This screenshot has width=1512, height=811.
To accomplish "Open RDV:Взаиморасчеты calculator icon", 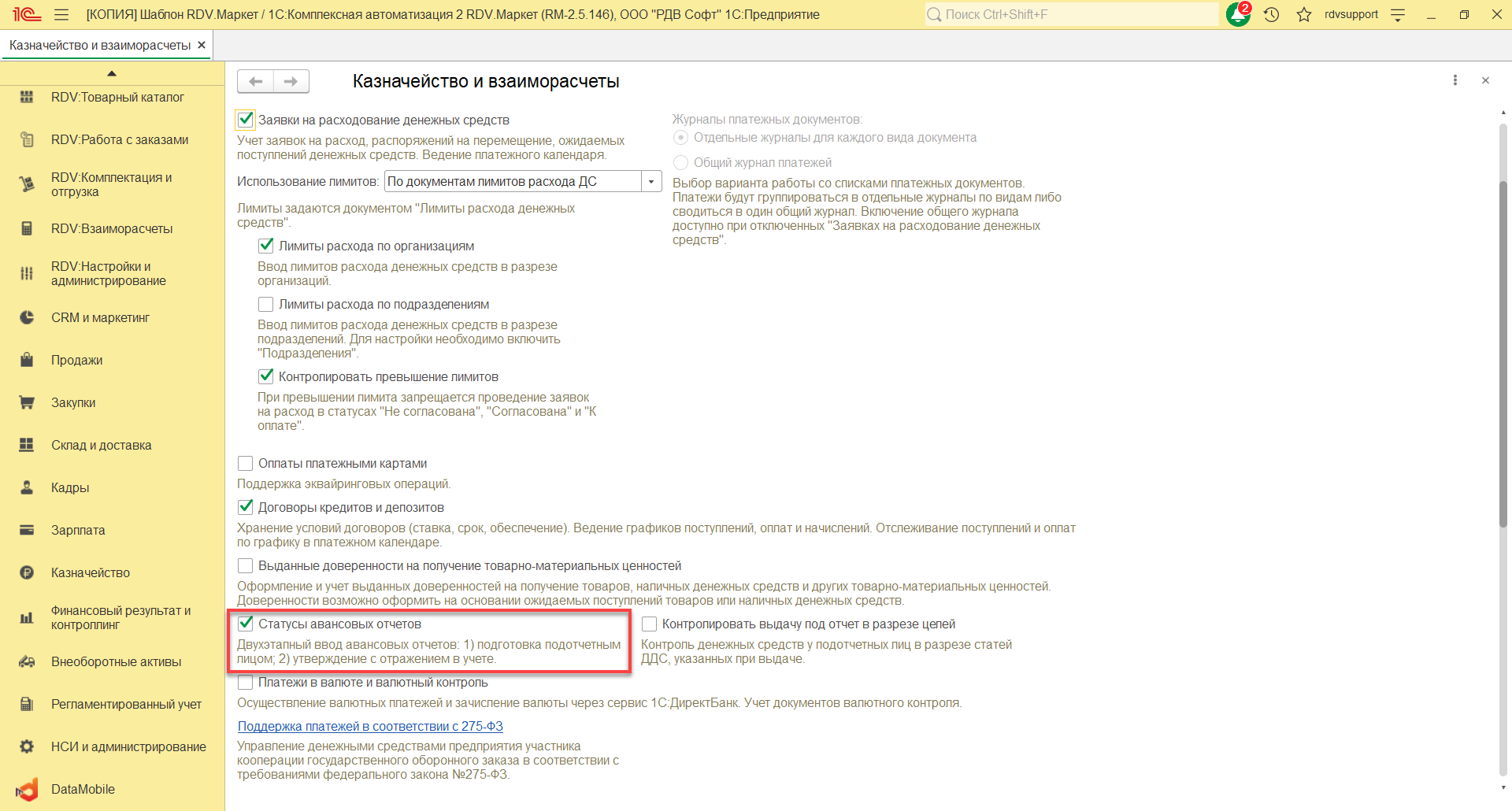I will click(x=27, y=228).
